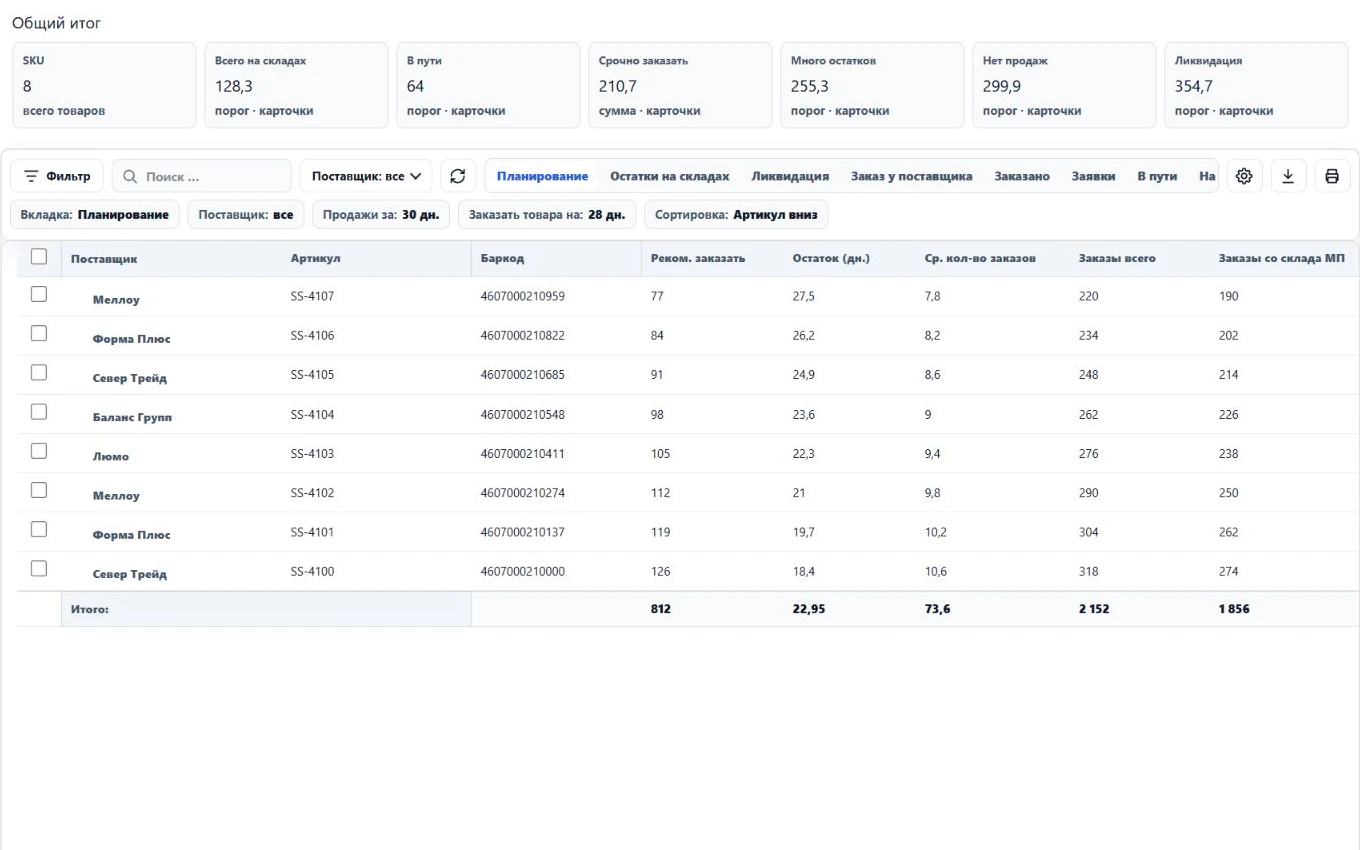Image resolution: width=1360 pixels, height=850 pixels.
Task: Click the Ликвидация summary card
Action: point(1256,85)
